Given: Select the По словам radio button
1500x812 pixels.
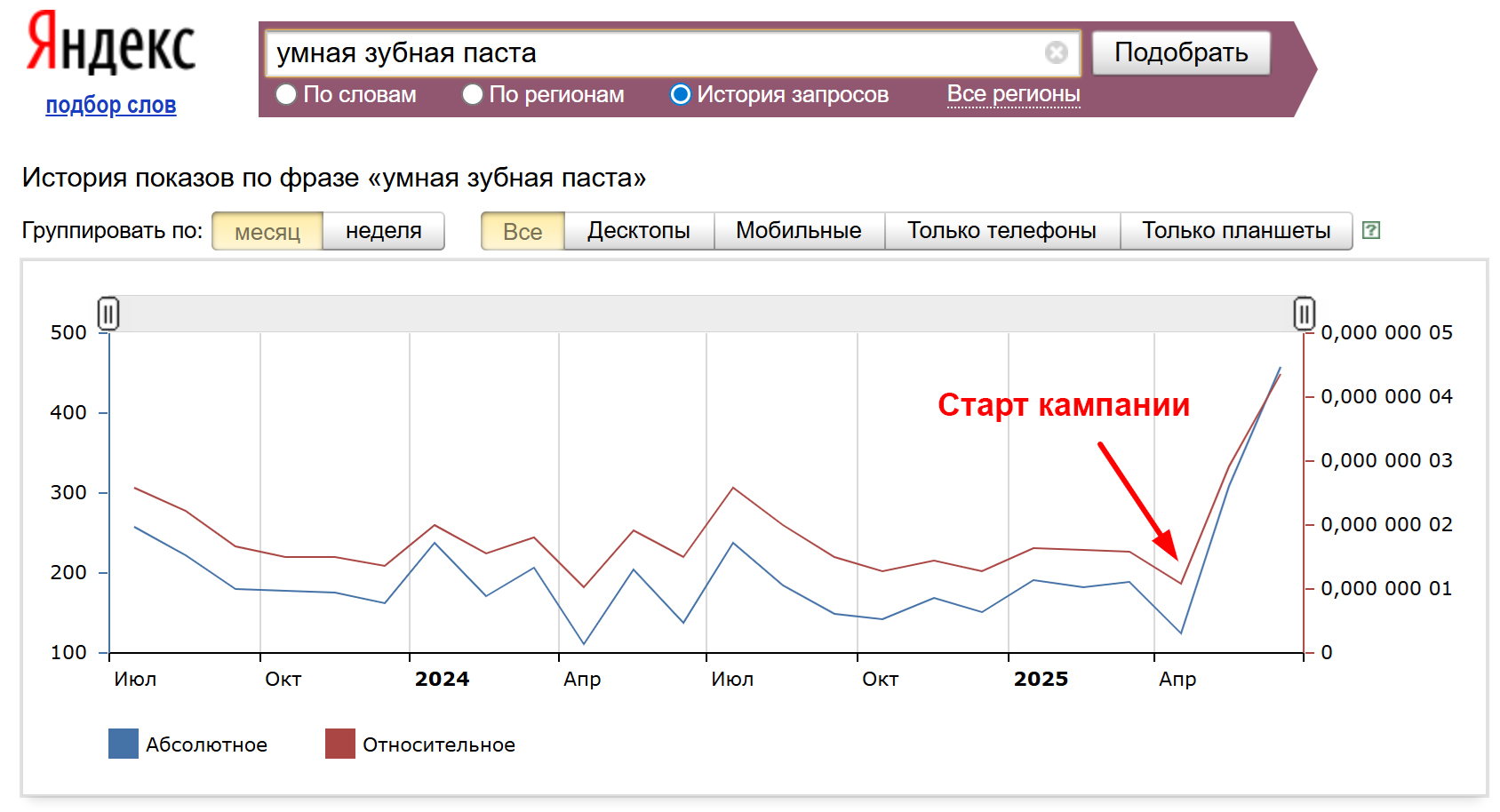Looking at the screenshot, I should 286,94.
